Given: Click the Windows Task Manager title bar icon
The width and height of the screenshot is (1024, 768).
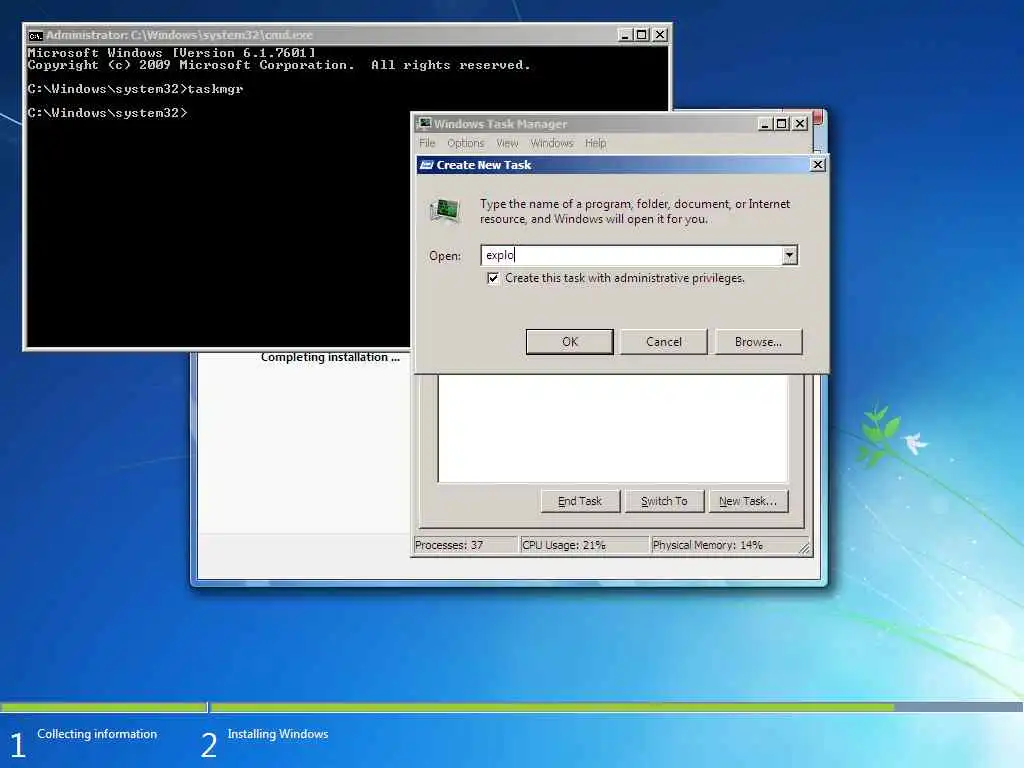Looking at the screenshot, I should tap(425, 123).
